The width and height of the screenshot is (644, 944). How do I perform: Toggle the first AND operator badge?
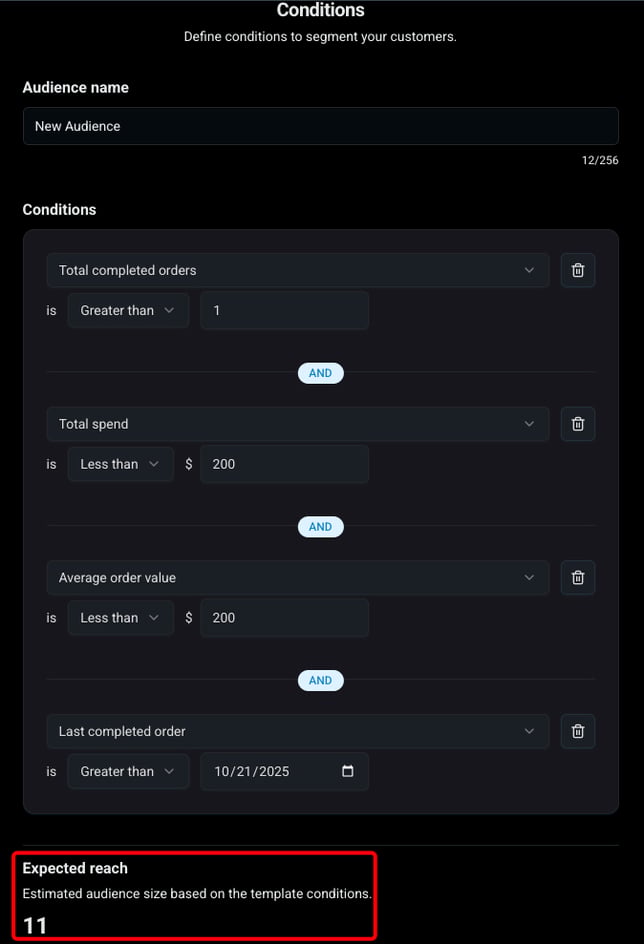click(321, 373)
